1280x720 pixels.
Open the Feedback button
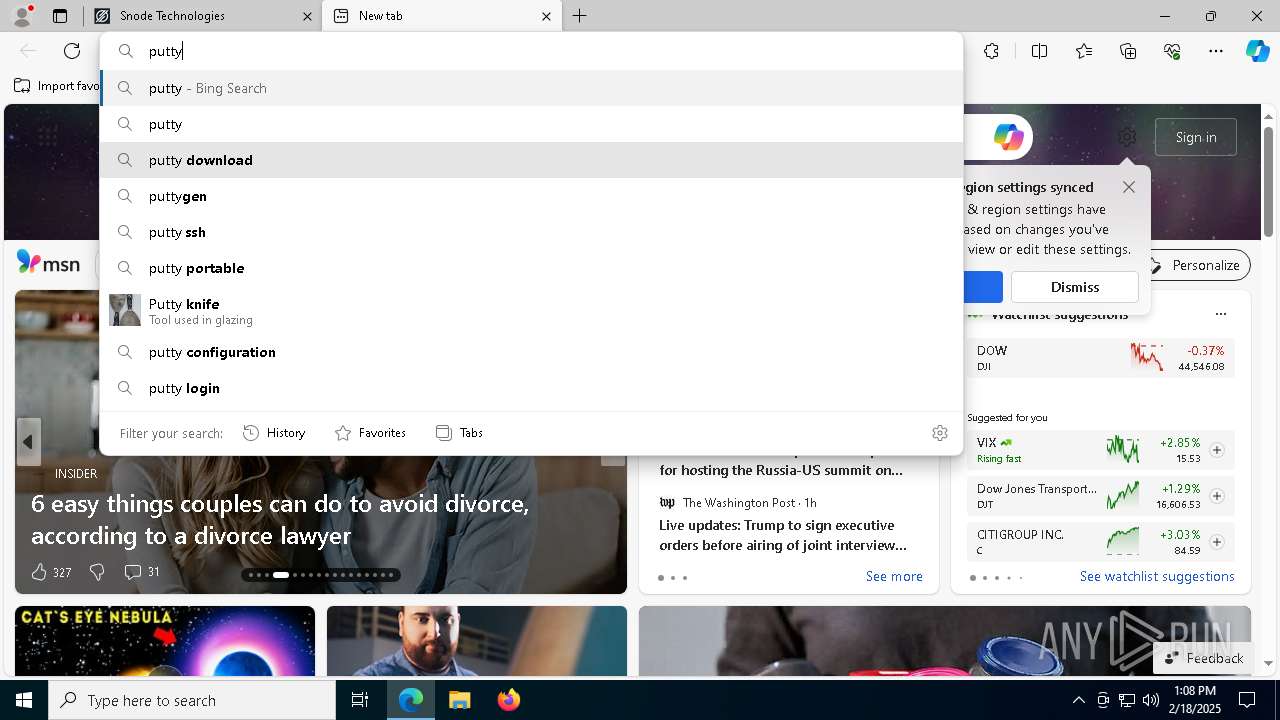click(x=1203, y=658)
